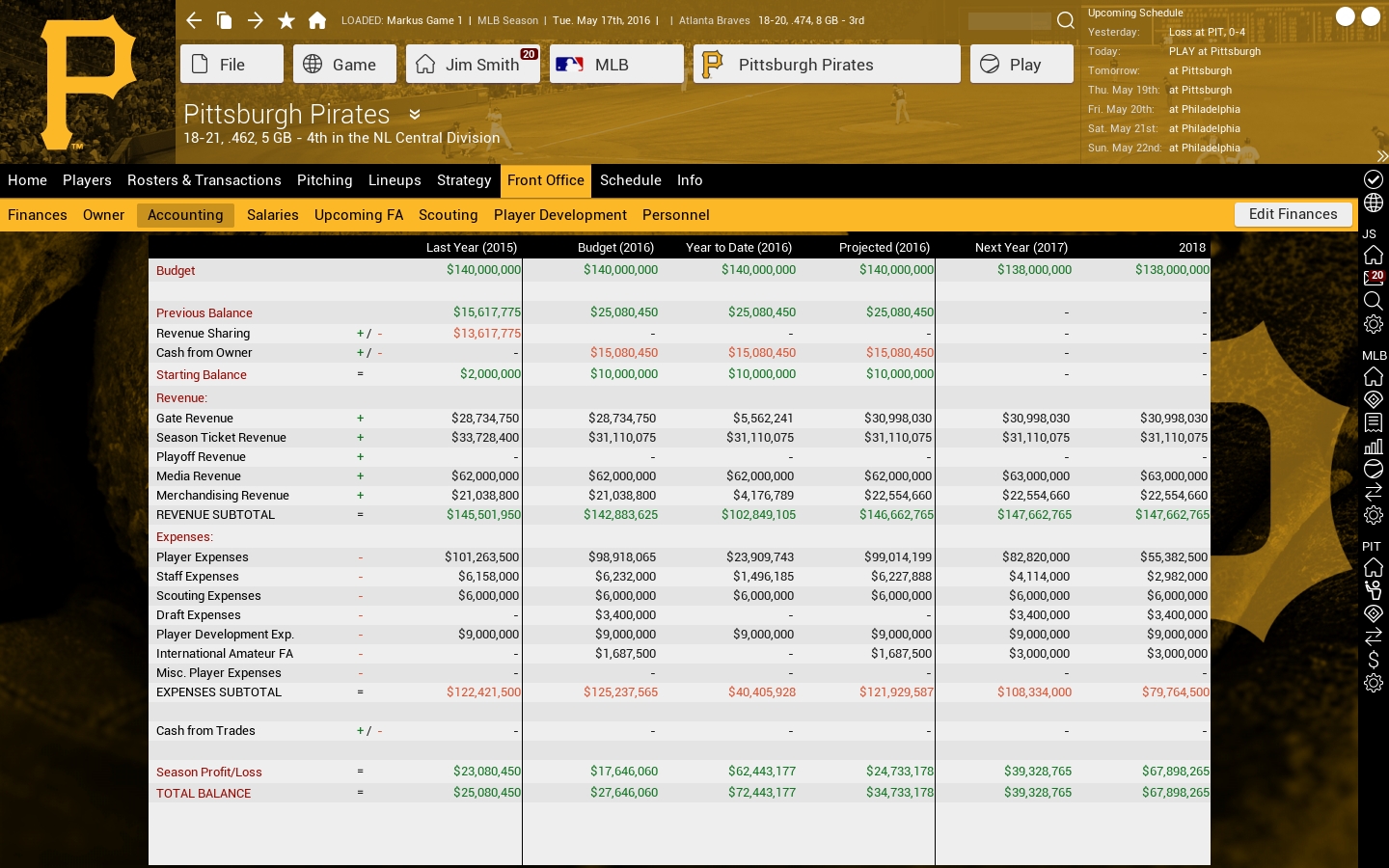Open the File menu
Viewport: 1389px width, 868px height.
click(x=231, y=64)
